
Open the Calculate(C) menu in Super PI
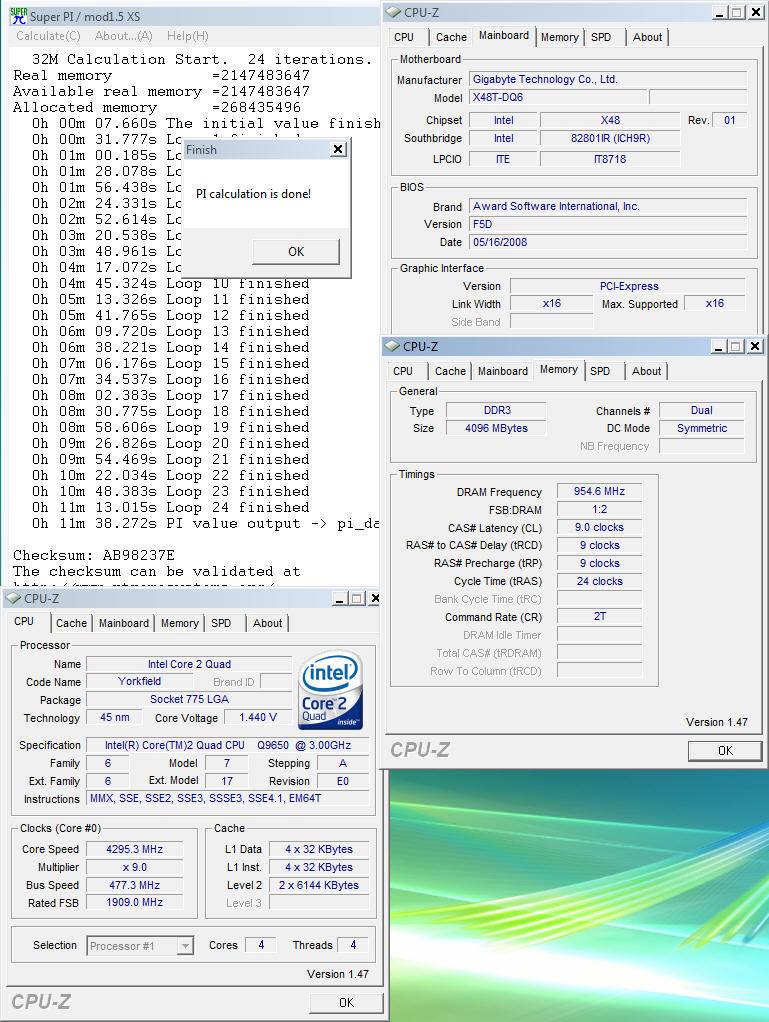[48, 36]
